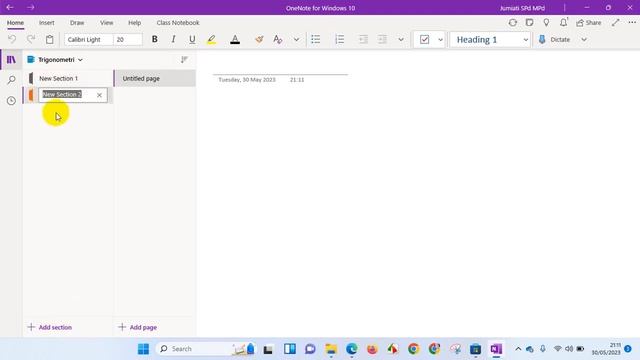Switch to the Home tab
This screenshot has width=640, height=360.
point(15,23)
